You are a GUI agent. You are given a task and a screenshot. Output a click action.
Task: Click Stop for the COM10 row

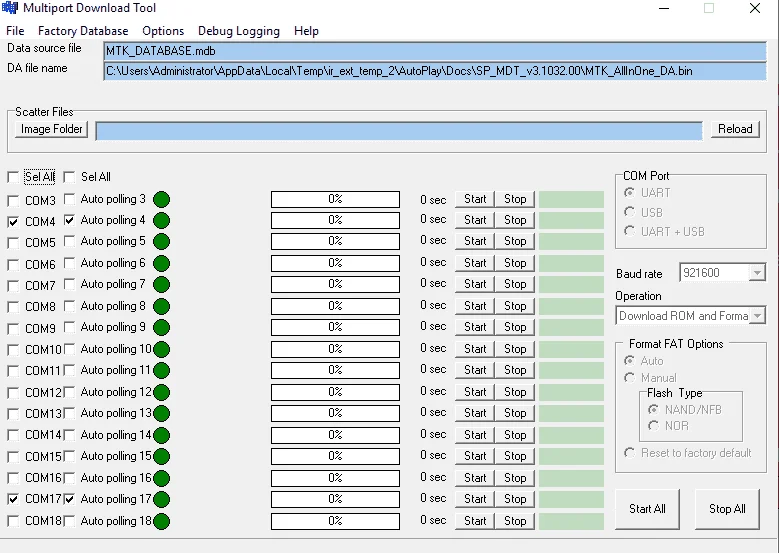click(x=515, y=349)
